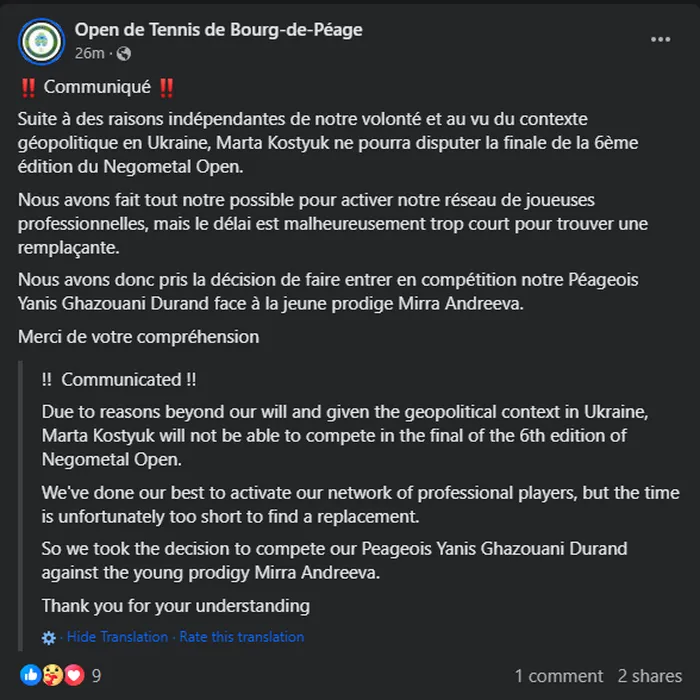Click the "Merci de votre compréhension" line
Image resolution: width=700 pixels, height=700 pixels.
coord(138,337)
